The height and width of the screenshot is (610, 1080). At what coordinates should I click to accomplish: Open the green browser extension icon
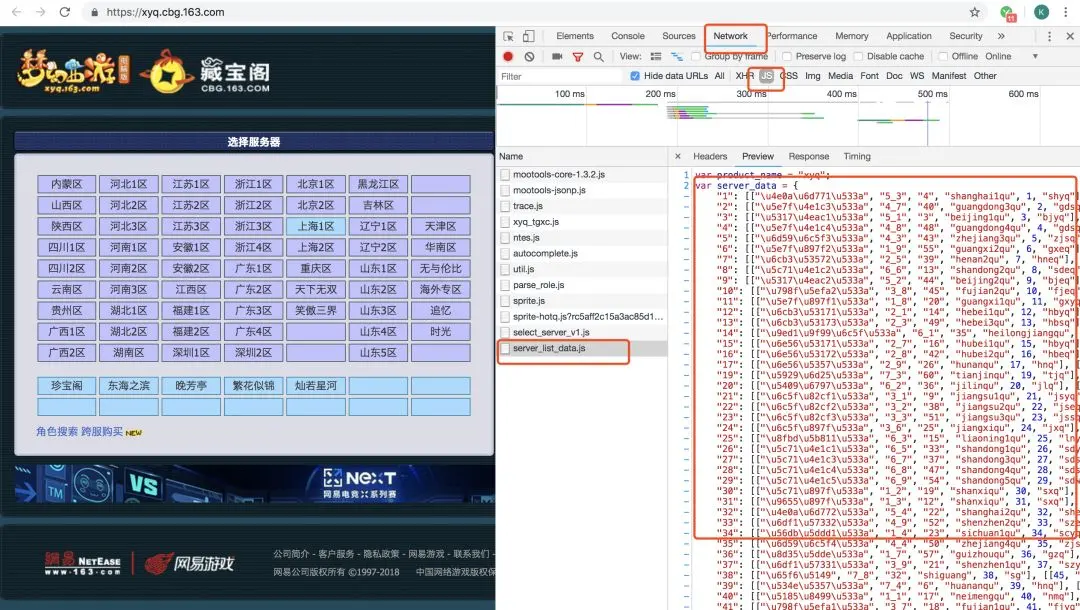[x=1007, y=12]
